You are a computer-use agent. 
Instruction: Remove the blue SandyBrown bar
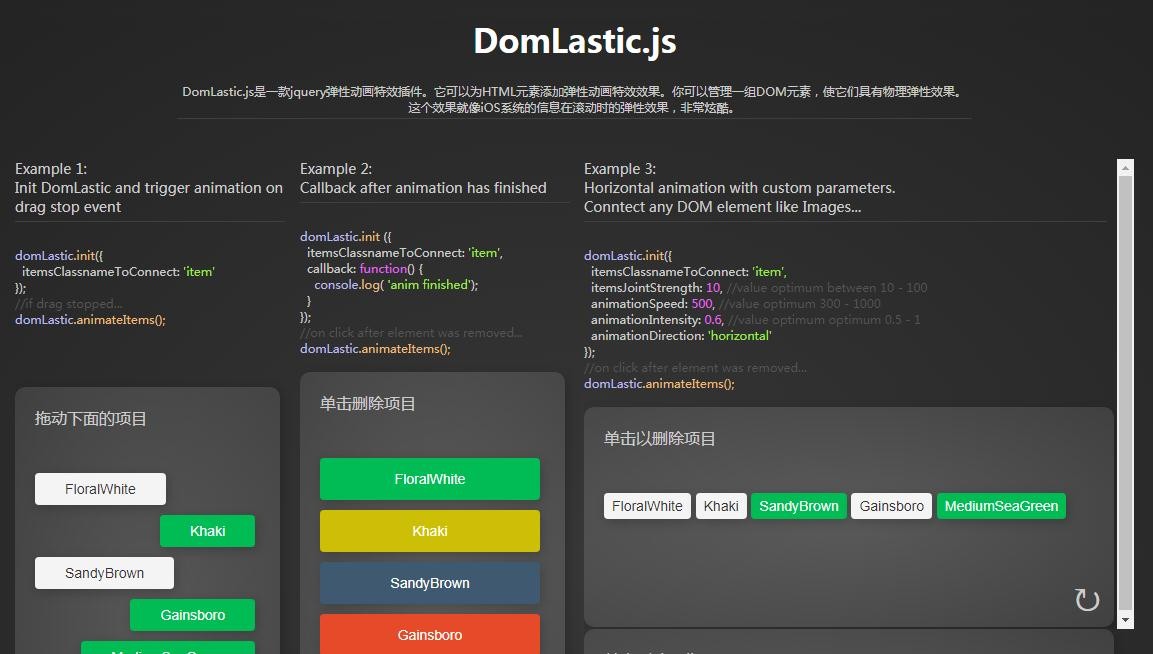pyautogui.click(x=429, y=583)
